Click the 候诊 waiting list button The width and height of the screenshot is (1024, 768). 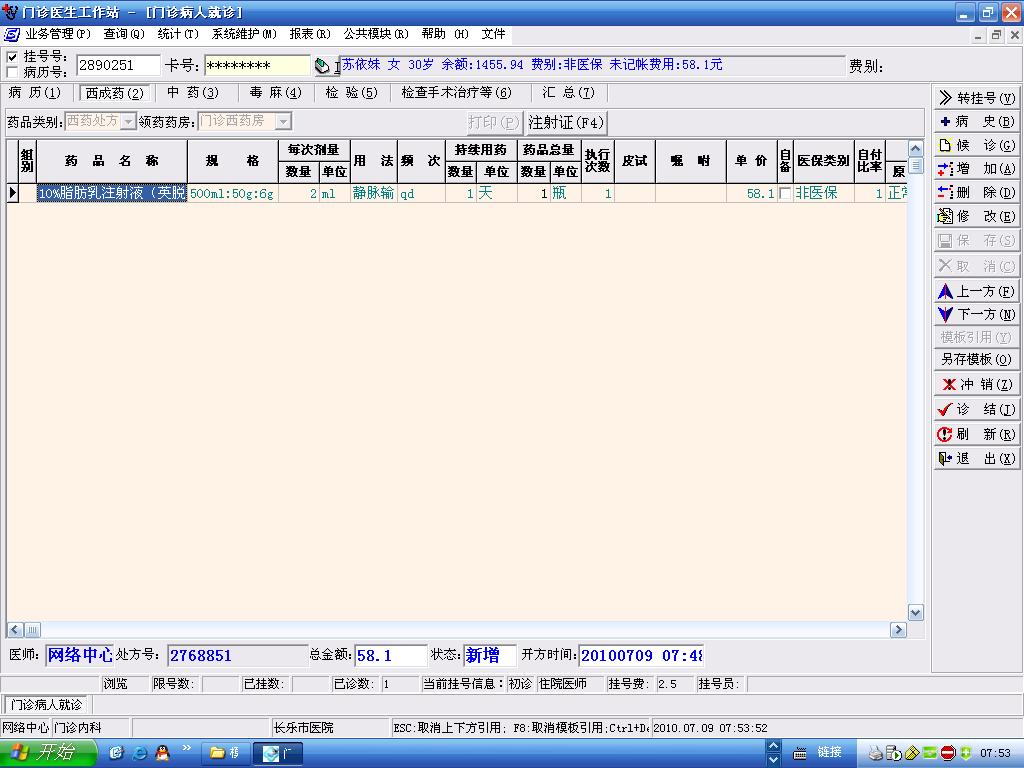(976, 145)
